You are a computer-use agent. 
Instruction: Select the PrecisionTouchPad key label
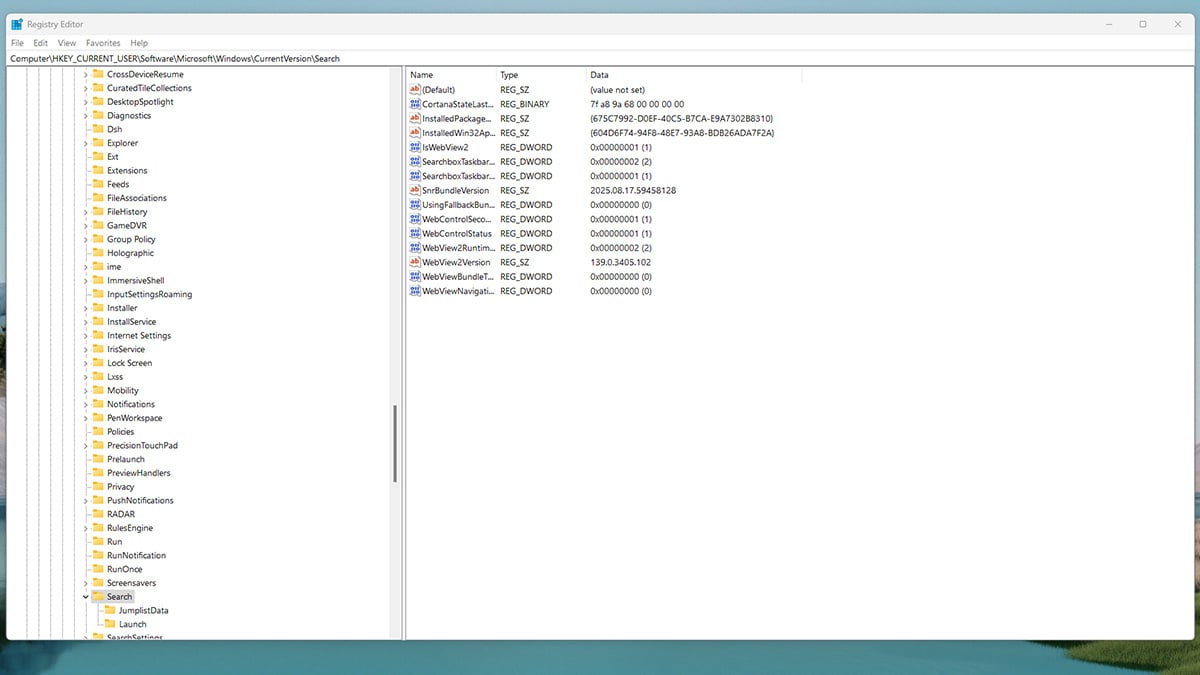(x=142, y=446)
